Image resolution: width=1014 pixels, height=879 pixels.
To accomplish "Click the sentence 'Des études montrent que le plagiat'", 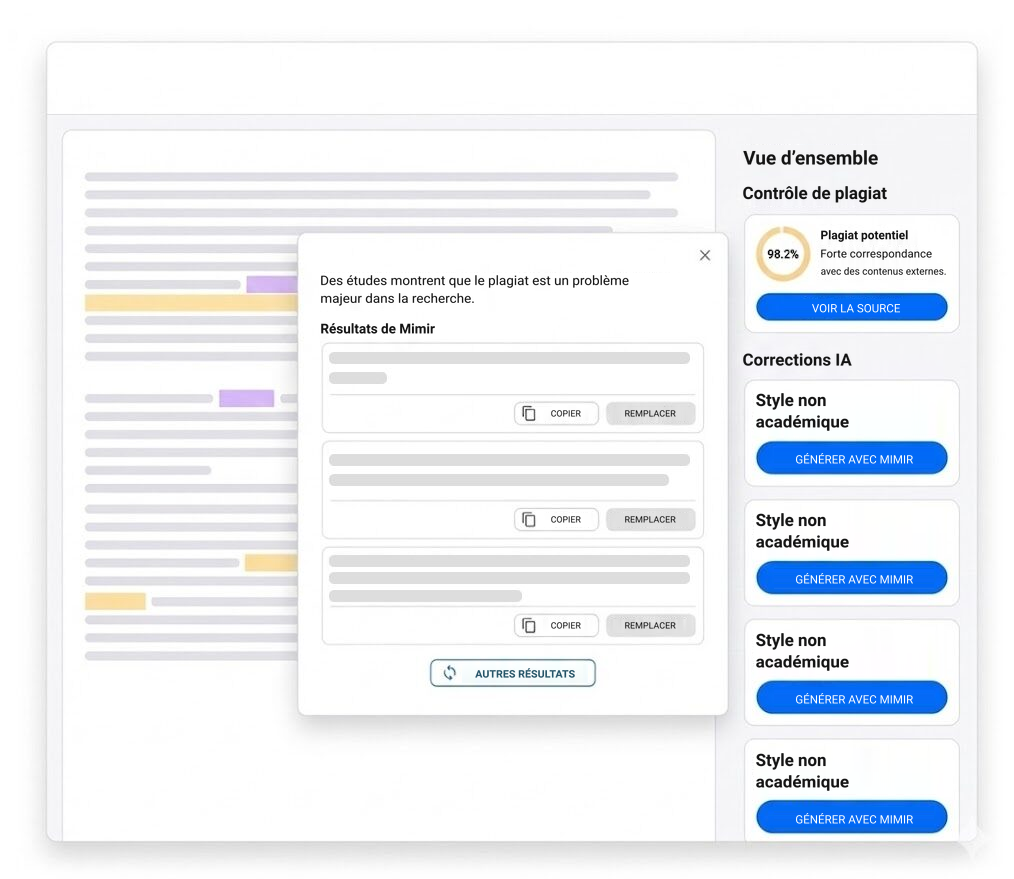I will tap(475, 289).
